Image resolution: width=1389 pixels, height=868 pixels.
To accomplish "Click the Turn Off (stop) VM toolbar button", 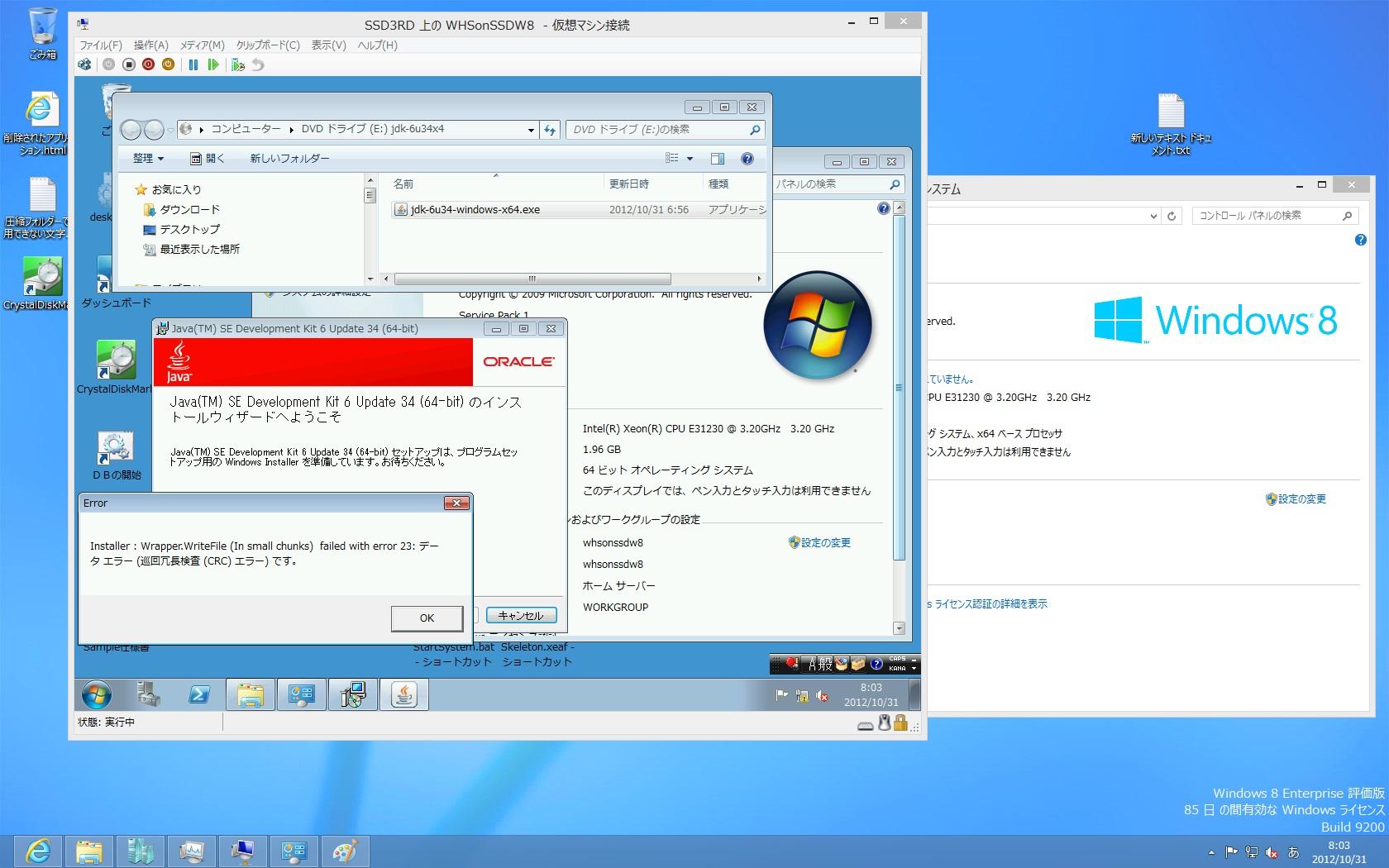I will click(x=128, y=64).
